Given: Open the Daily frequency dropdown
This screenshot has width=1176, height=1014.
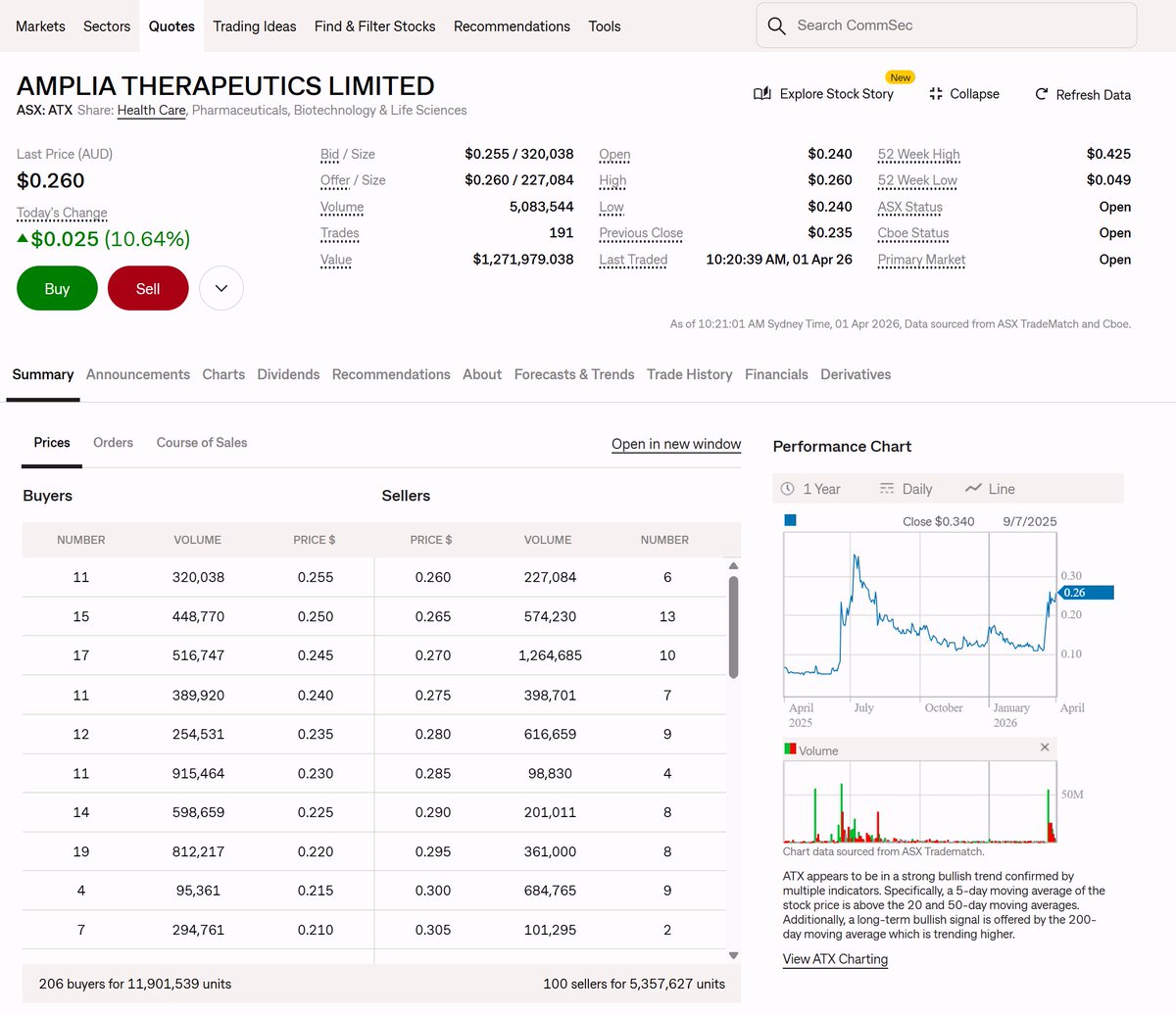Looking at the screenshot, I should coord(906,489).
